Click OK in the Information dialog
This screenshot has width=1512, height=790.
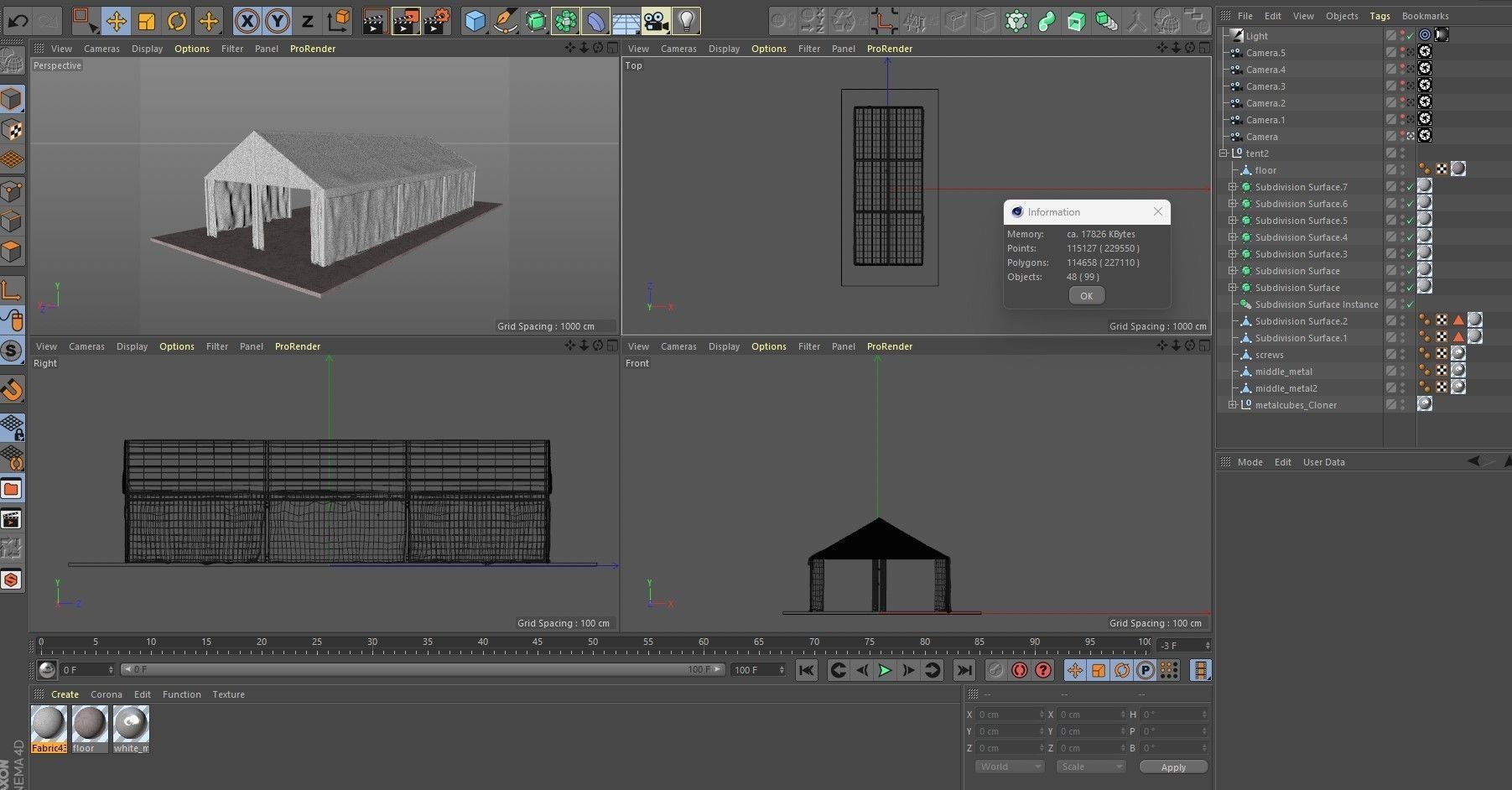click(x=1086, y=295)
